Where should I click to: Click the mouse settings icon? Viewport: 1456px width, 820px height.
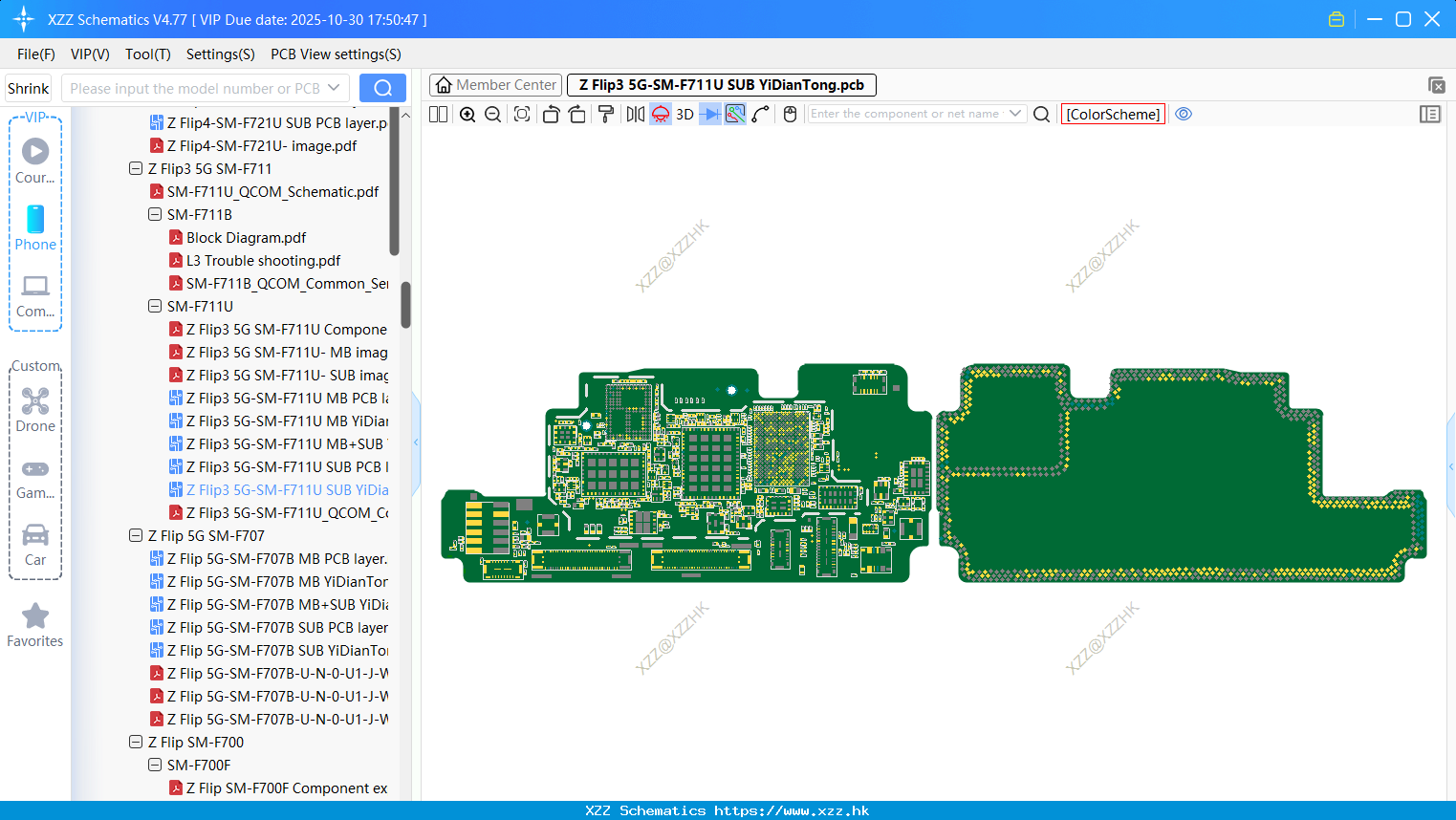790,114
